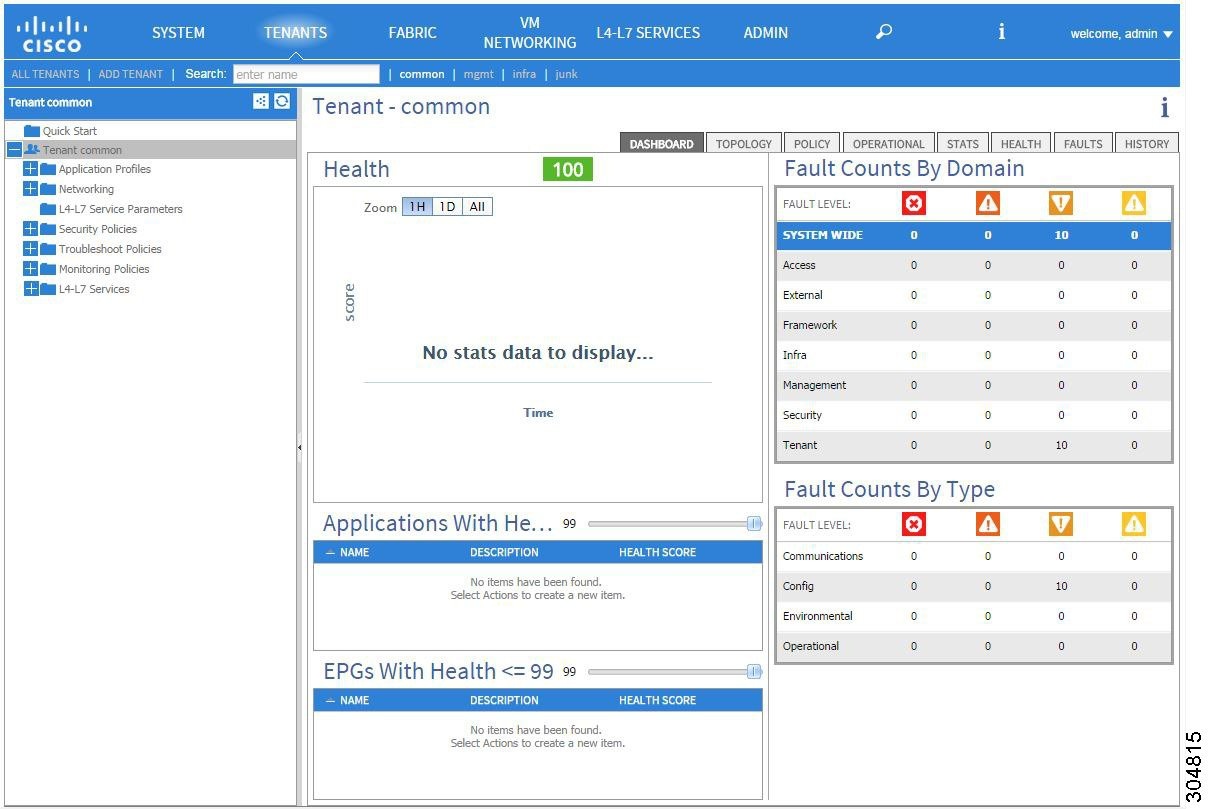
Task: Click minor fault icon in Fault Counts By Domain
Action: click(x=1061, y=203)
